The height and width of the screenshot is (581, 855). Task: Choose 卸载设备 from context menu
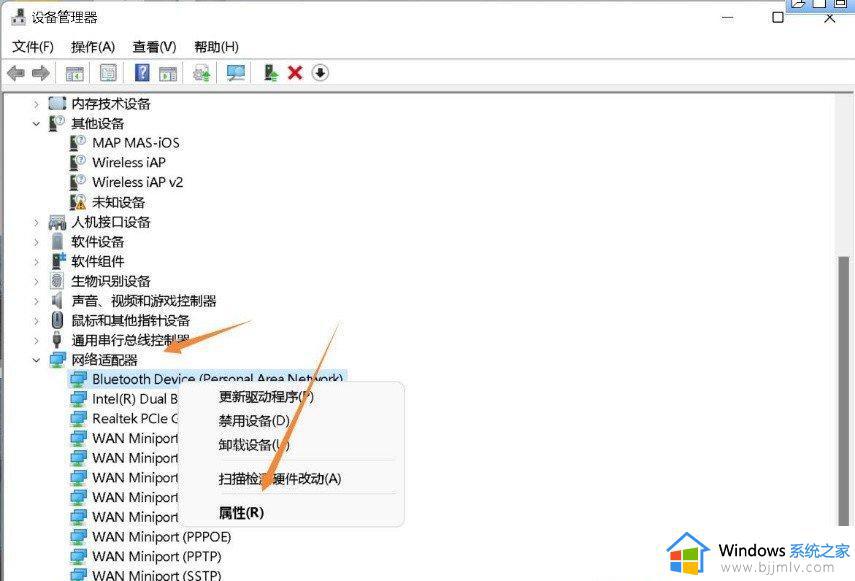pyautogui.click(x=254, y=445)
